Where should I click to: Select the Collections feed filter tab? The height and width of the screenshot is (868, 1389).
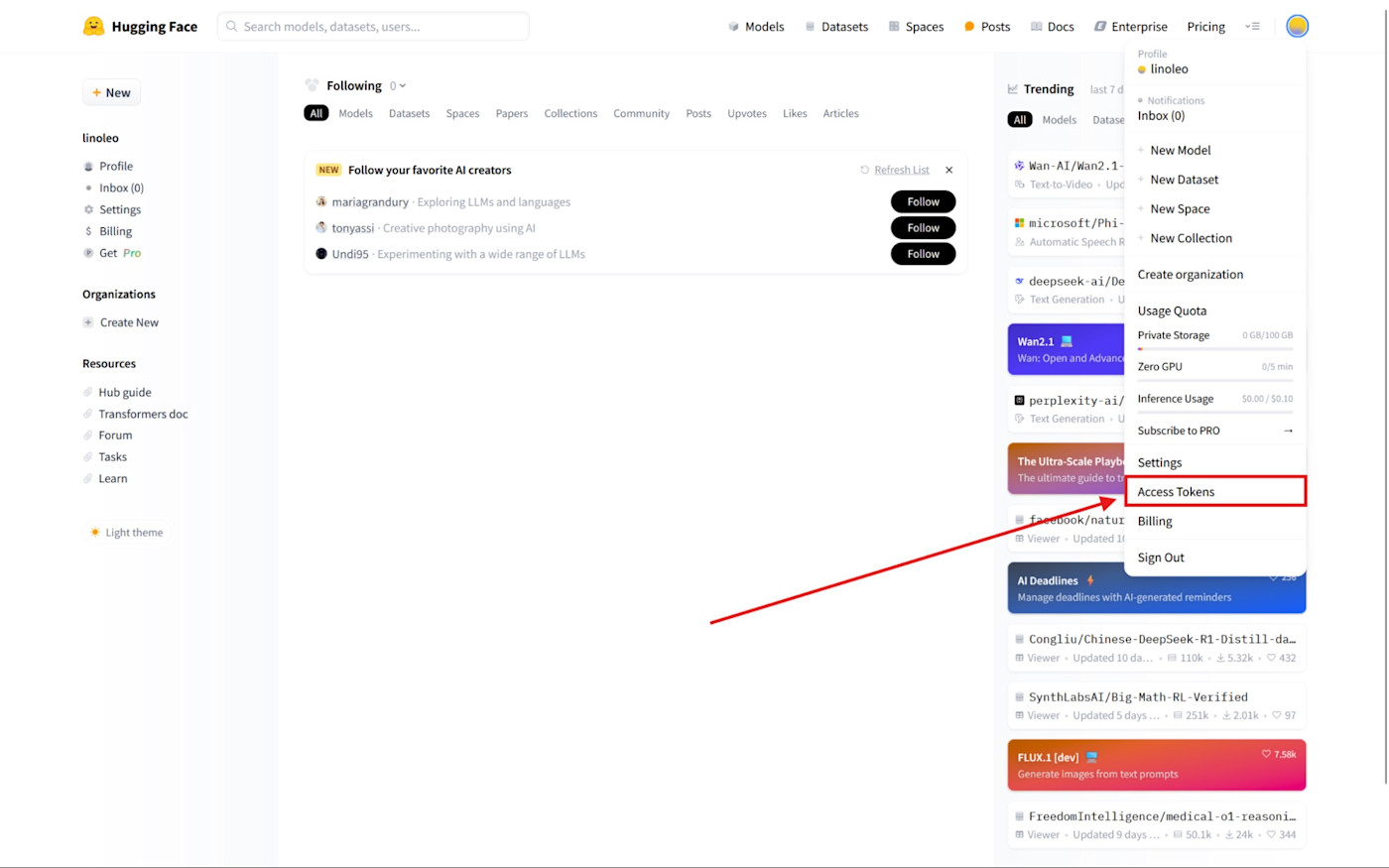pos(570,113)
